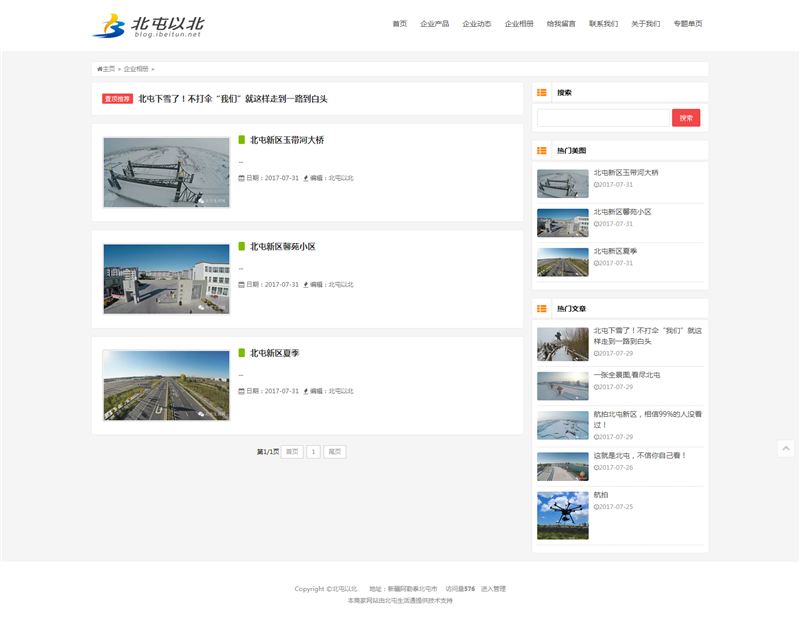Viewport: 800px width, 628px height.
Task: Open the 企业产品 navigation menu item
Action: pos(434,24)
